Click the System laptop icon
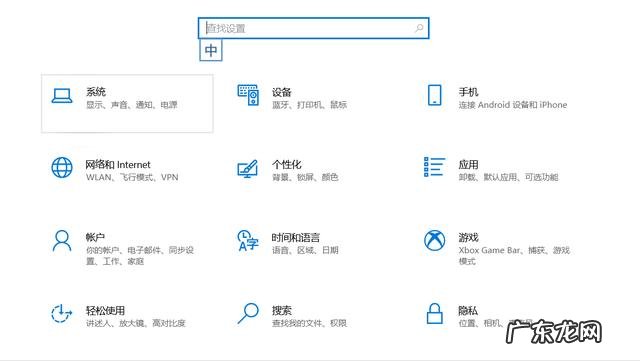The height and width of the screenshot is (361, 640). pos(62,96)
